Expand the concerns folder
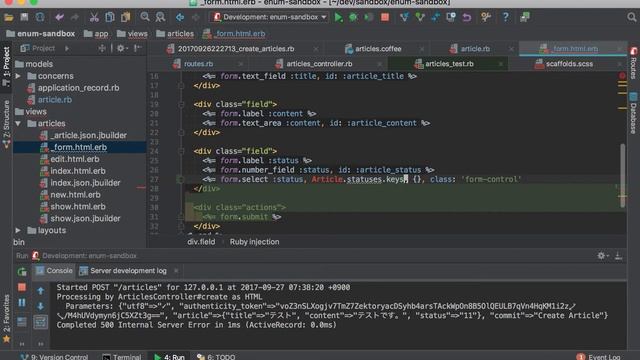The width and height of the screenshot is (640, 360). 18,76
